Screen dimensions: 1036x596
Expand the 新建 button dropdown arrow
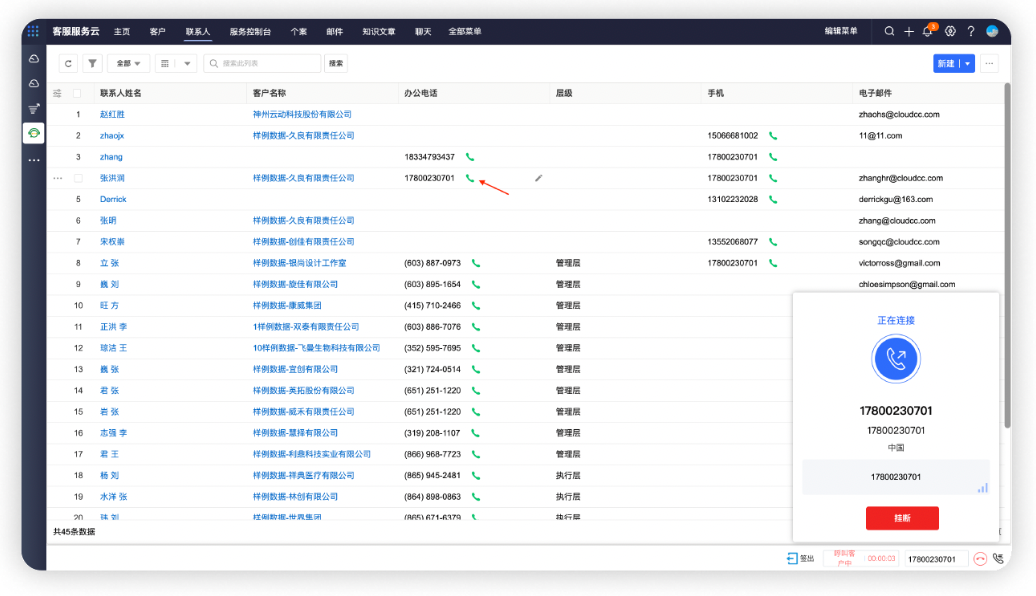(967, 63)
